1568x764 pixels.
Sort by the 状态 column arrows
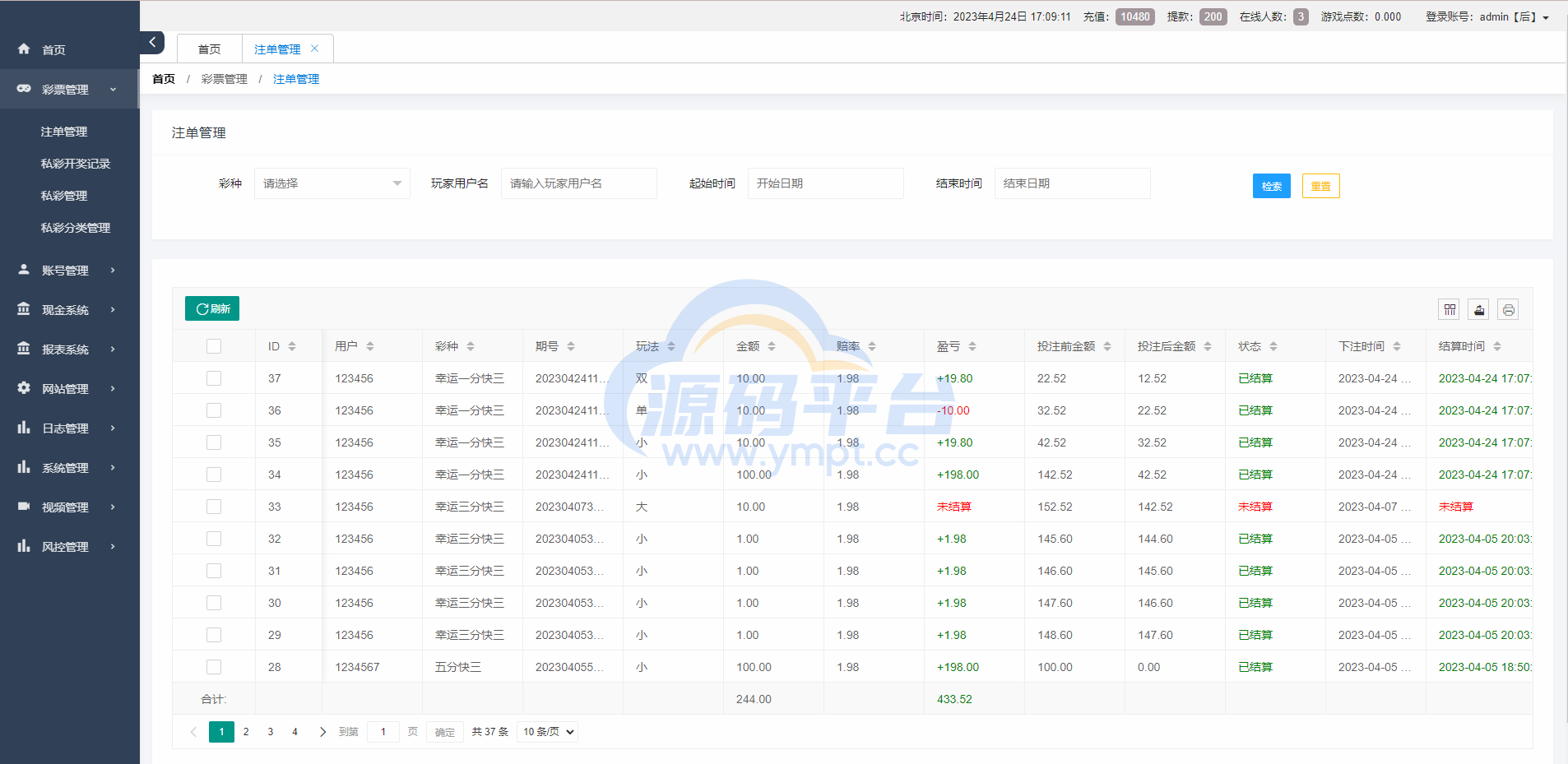[1273, 346]
